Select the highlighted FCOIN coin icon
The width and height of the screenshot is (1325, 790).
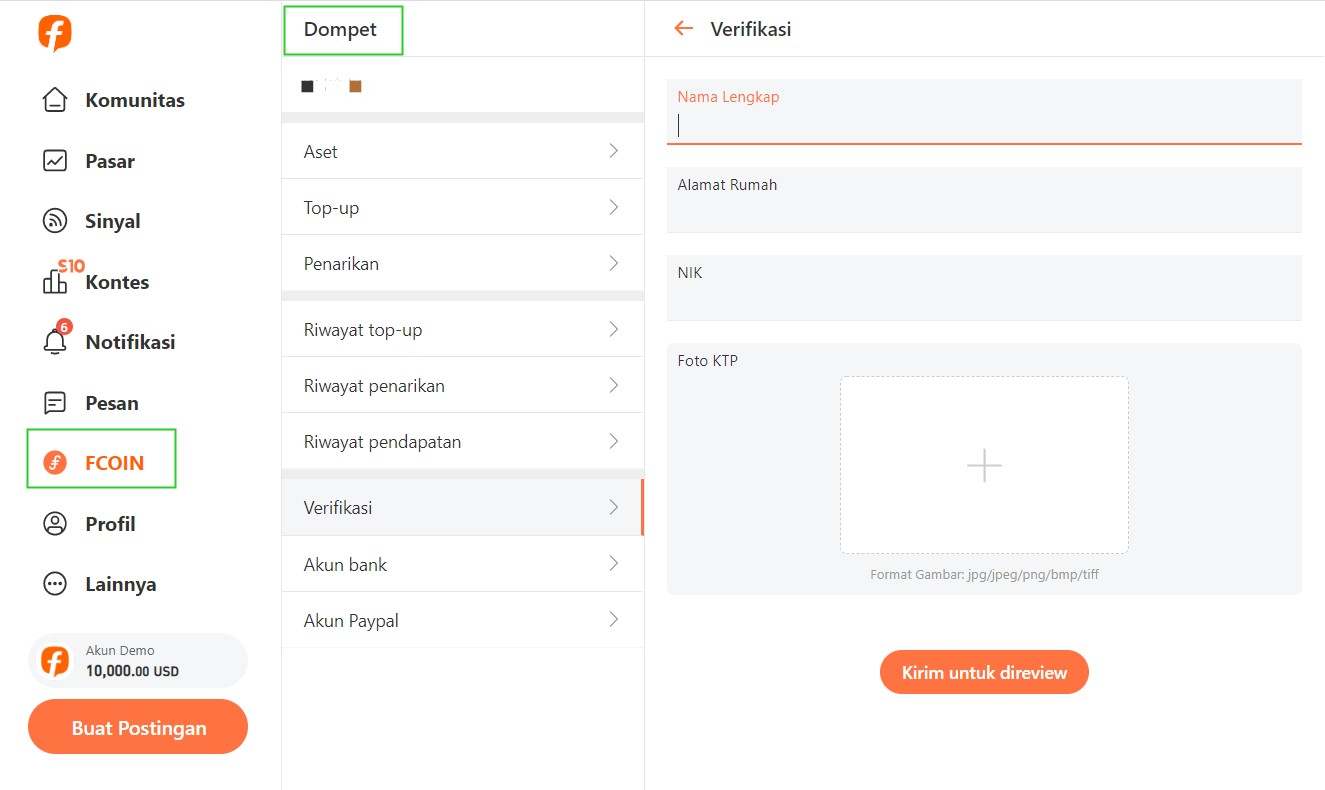click(55, 462)
